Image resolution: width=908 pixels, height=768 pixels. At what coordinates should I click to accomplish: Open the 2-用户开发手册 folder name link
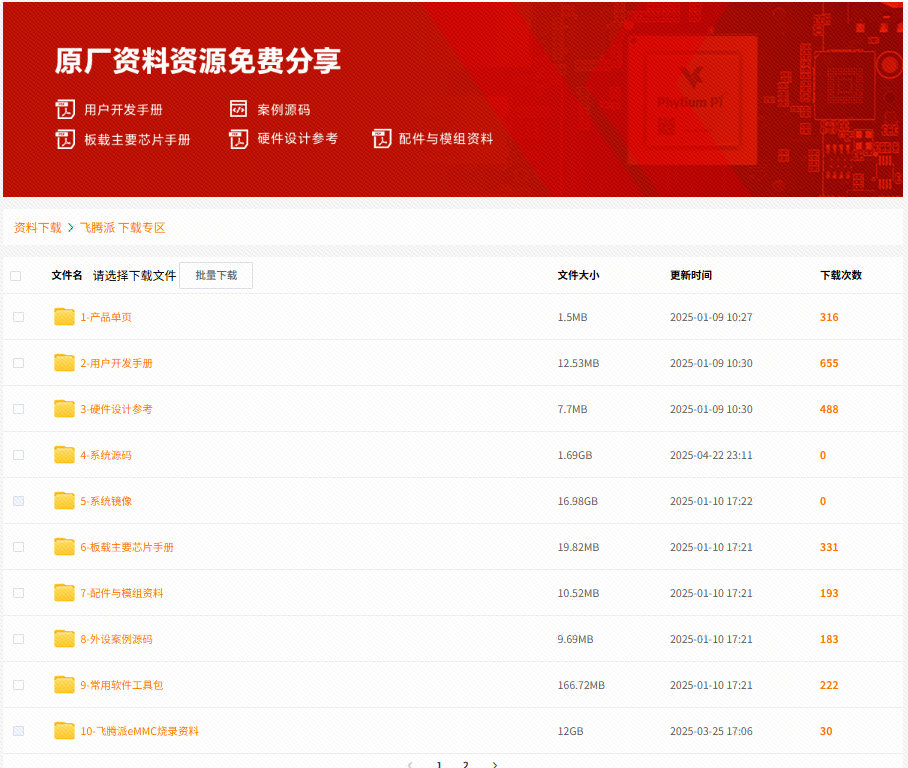pyautogui.click(x=116, y=363)
